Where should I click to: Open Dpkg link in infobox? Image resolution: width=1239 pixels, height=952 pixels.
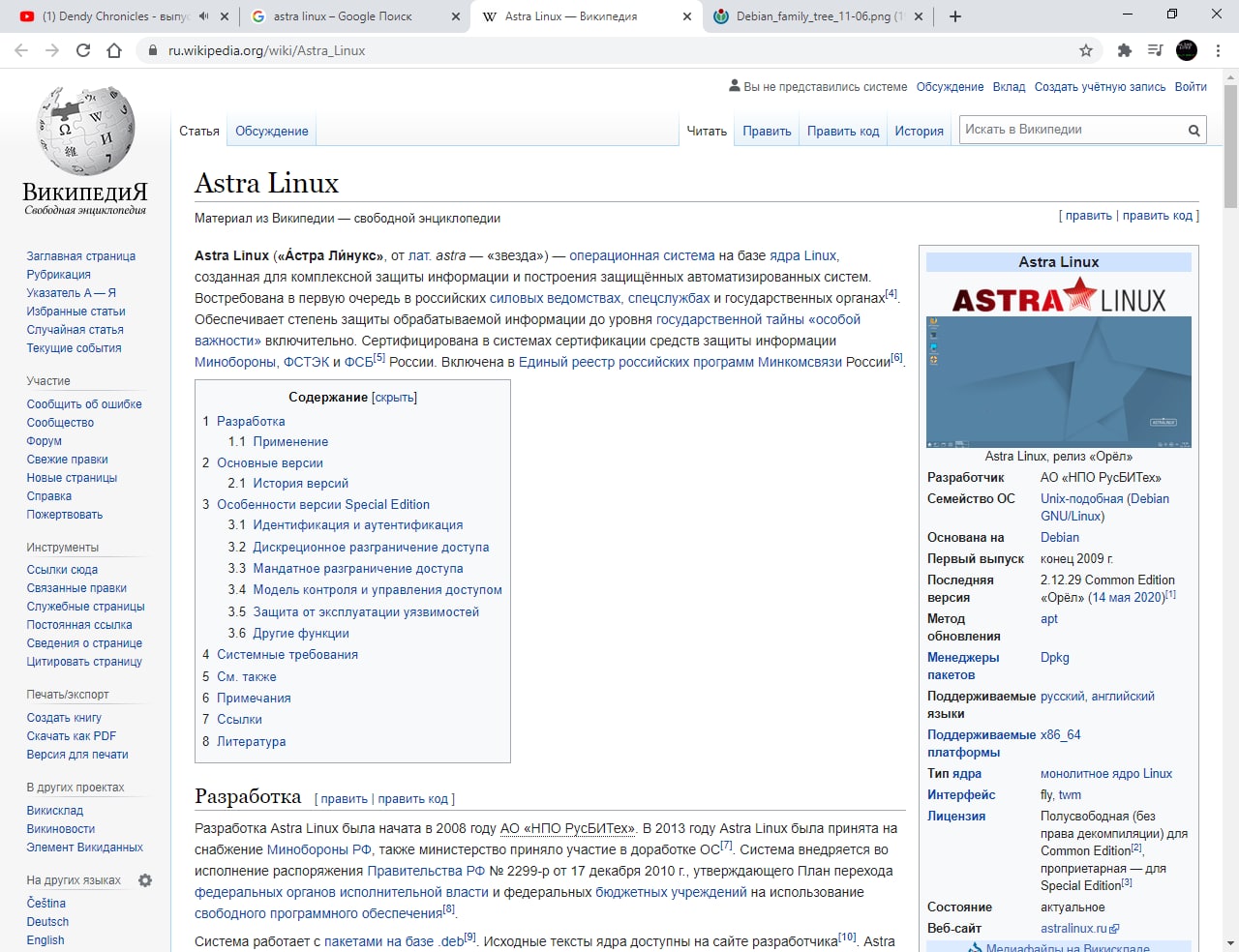point(1055,657)
